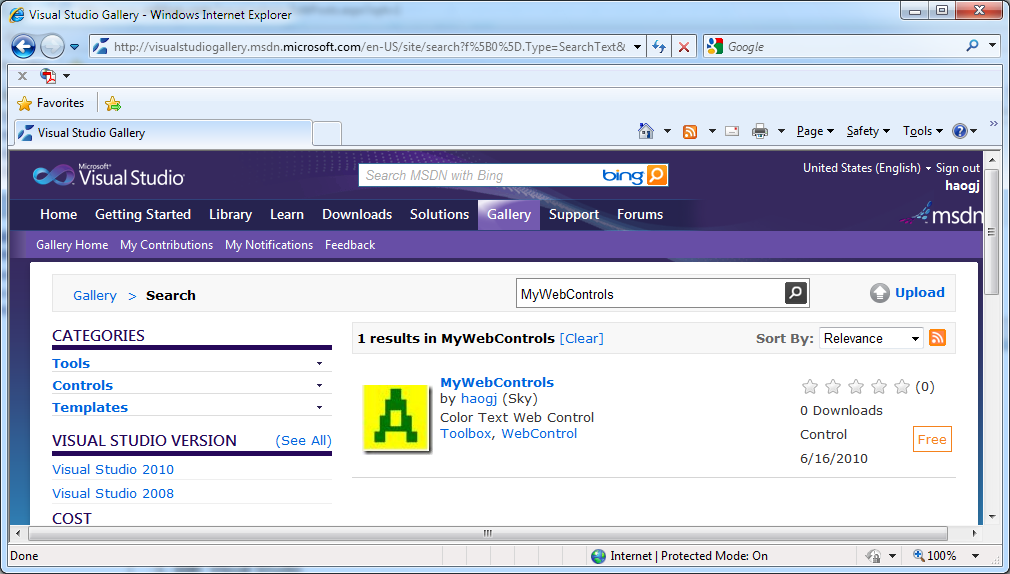
Task: Click the orange RSS icon beside Sort By
Action: tap(937, 337)
